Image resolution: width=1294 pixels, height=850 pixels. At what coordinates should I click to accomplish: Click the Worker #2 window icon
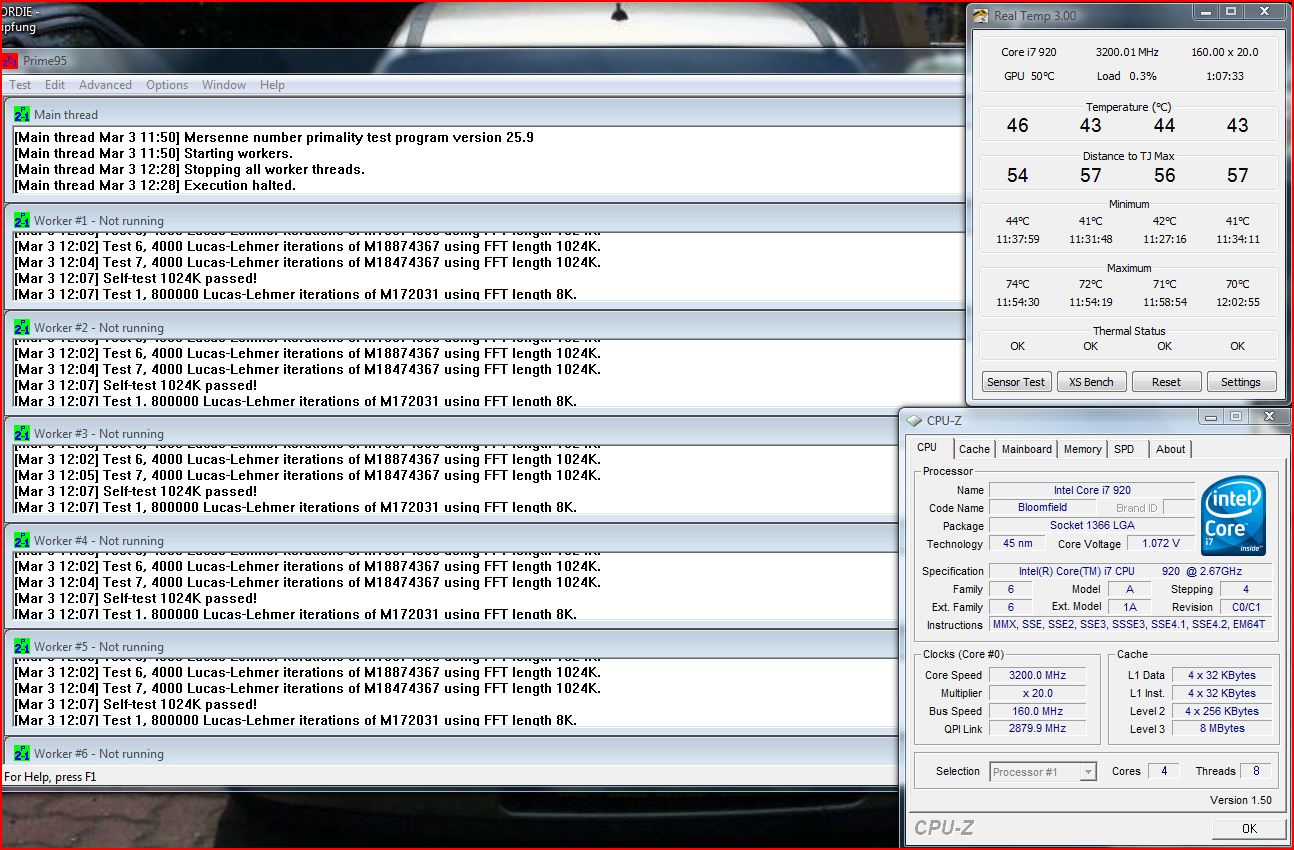pos(22,327)
